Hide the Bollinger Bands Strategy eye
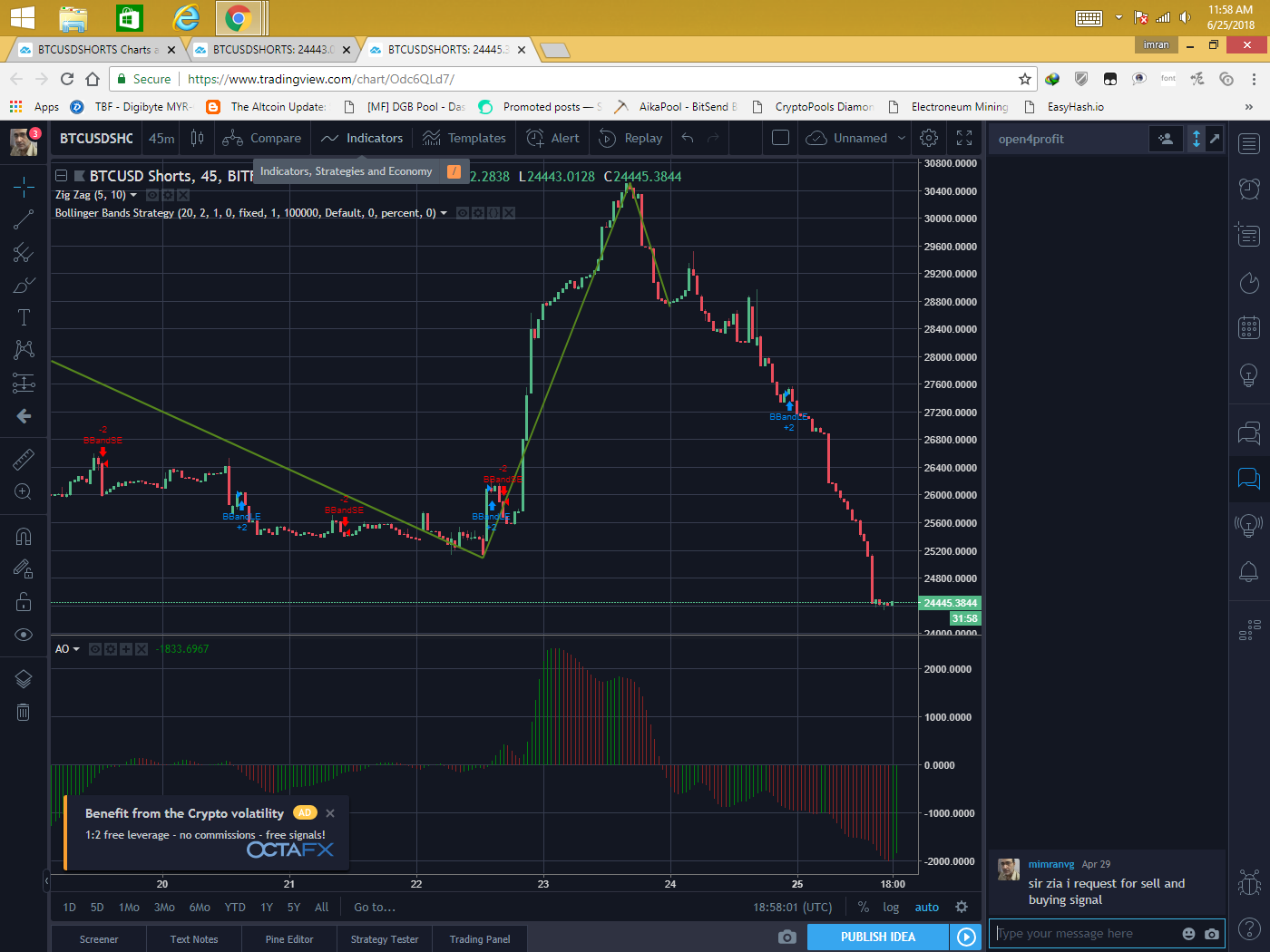 pyautogui.click(x=463, y=213)
